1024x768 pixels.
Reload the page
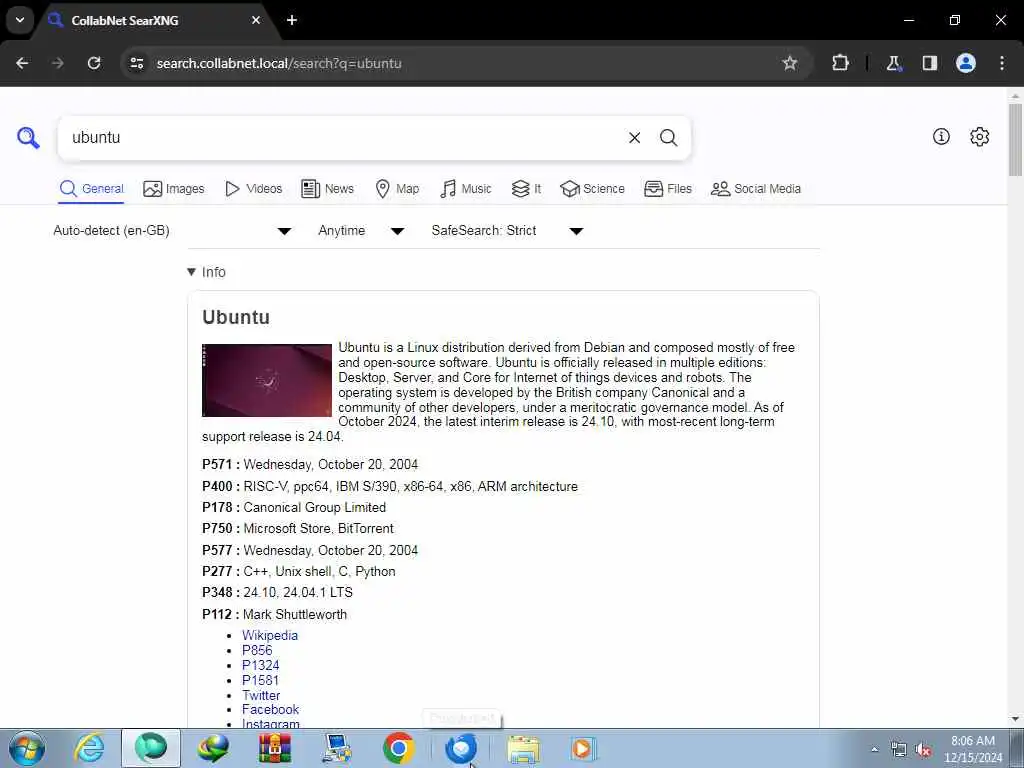coord(94,63)
